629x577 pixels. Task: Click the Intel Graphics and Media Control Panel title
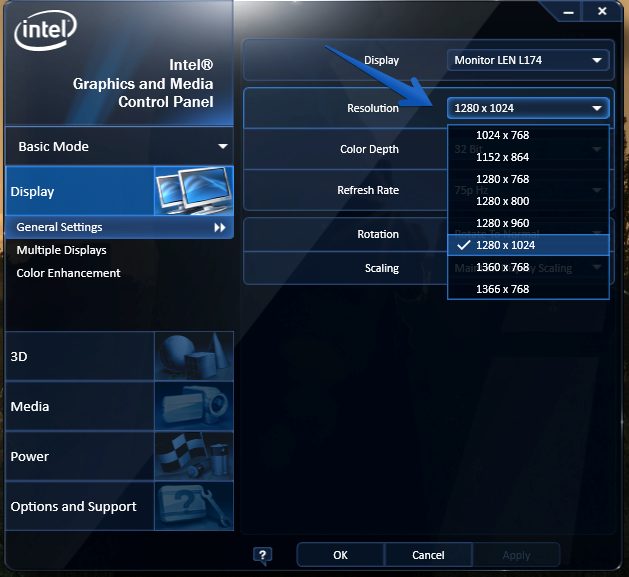tap(143, 83)
